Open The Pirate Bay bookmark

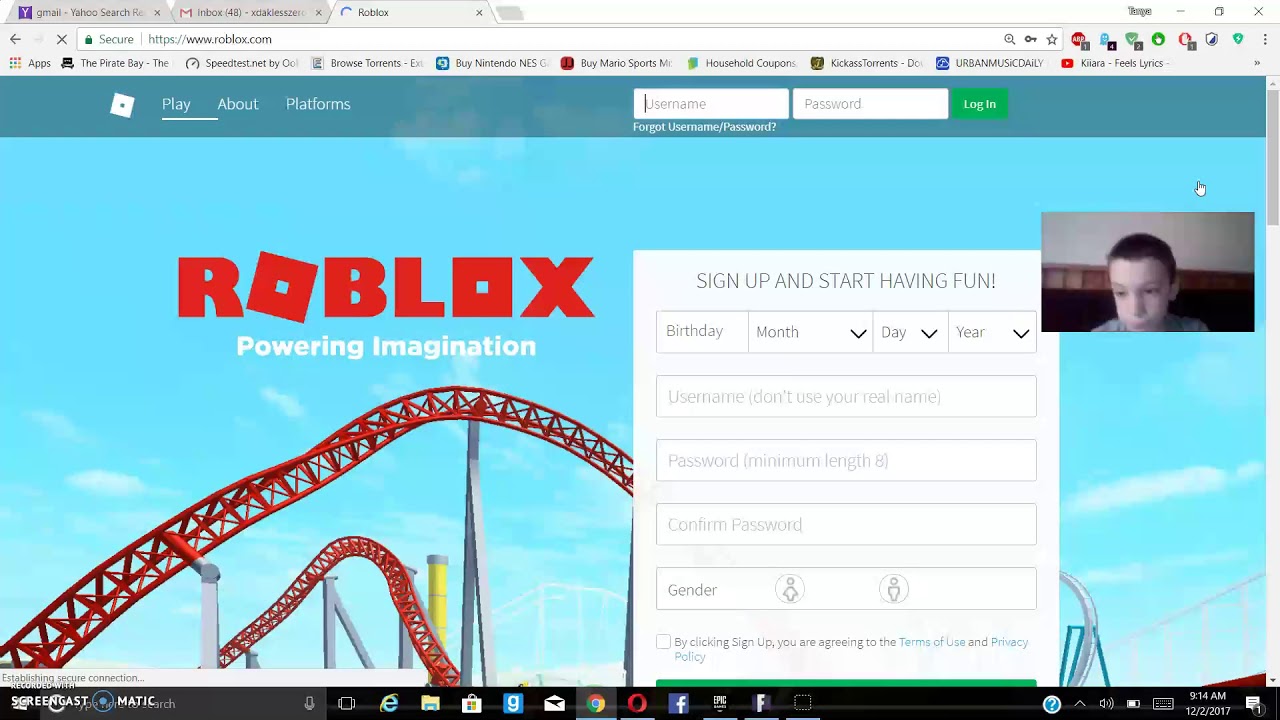[x=116, y=63]
